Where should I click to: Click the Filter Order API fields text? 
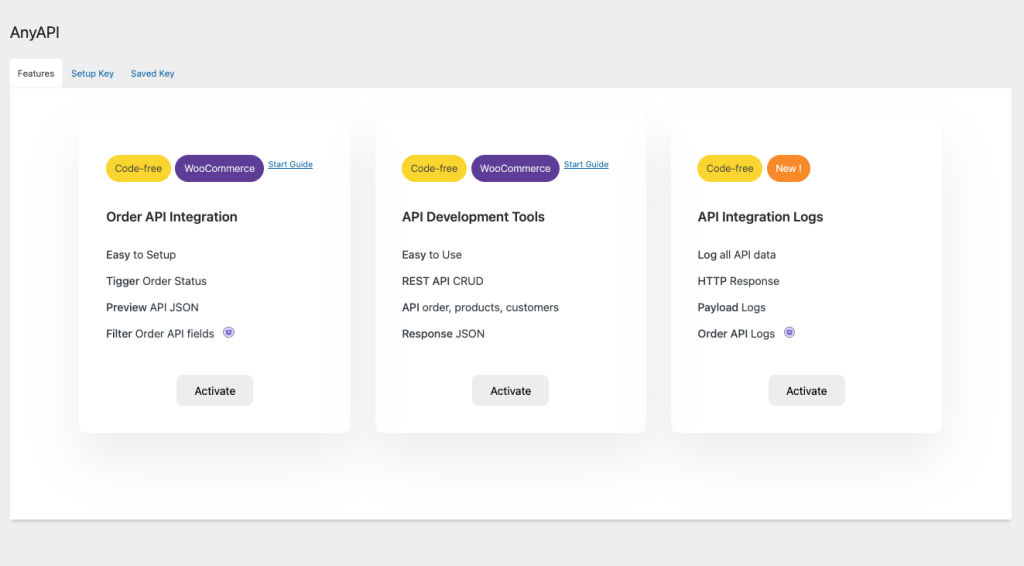[160, 334]
